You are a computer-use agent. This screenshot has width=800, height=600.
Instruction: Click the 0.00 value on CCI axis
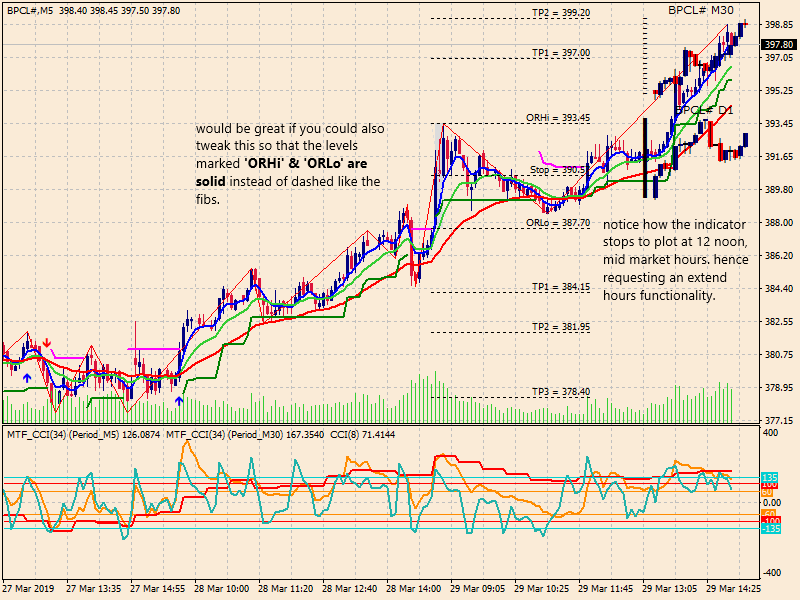coord(770,503)
